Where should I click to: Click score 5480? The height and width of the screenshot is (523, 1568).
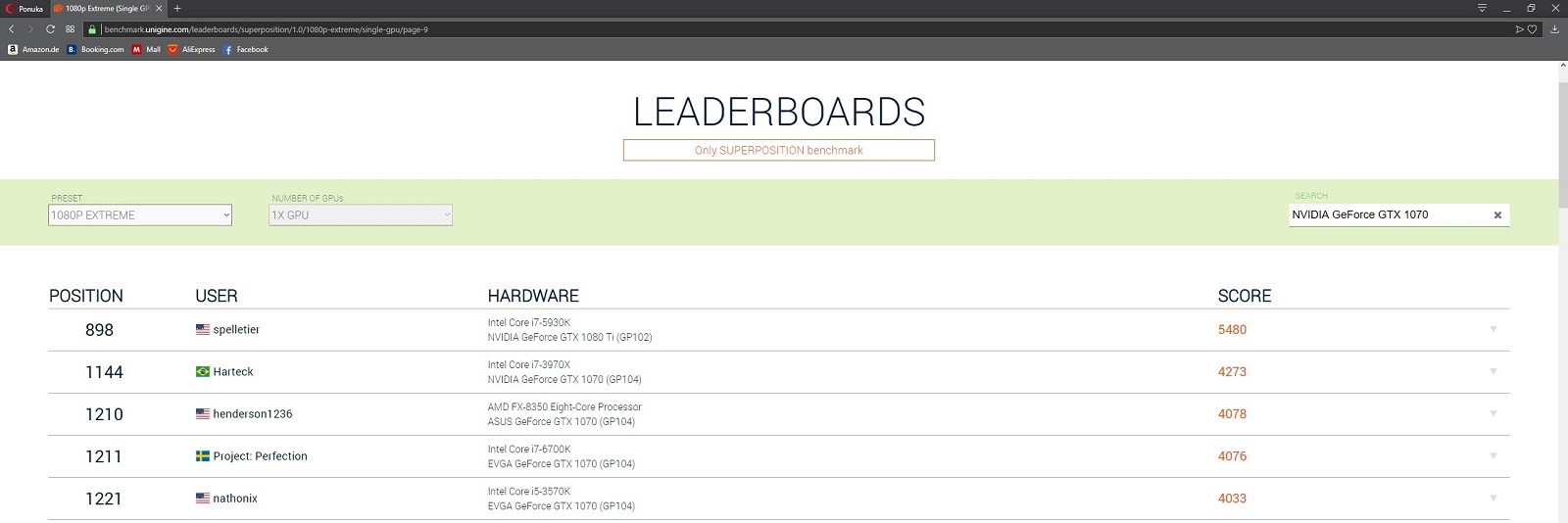[1232, 330]
